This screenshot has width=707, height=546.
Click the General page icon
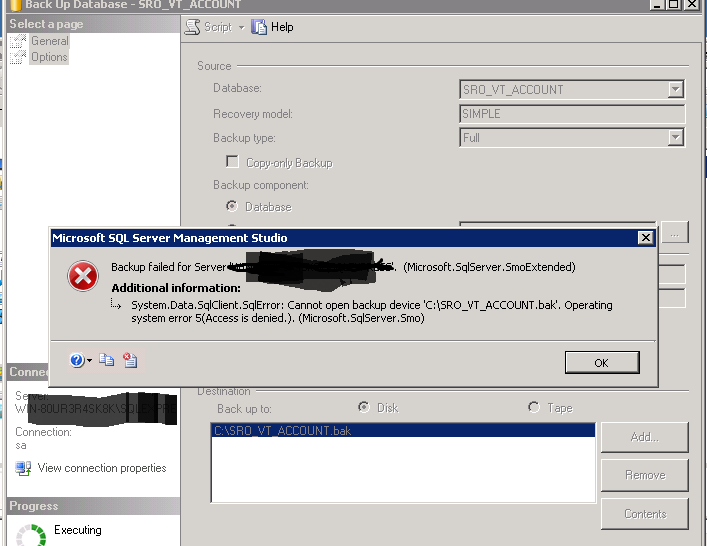point(18,41)
